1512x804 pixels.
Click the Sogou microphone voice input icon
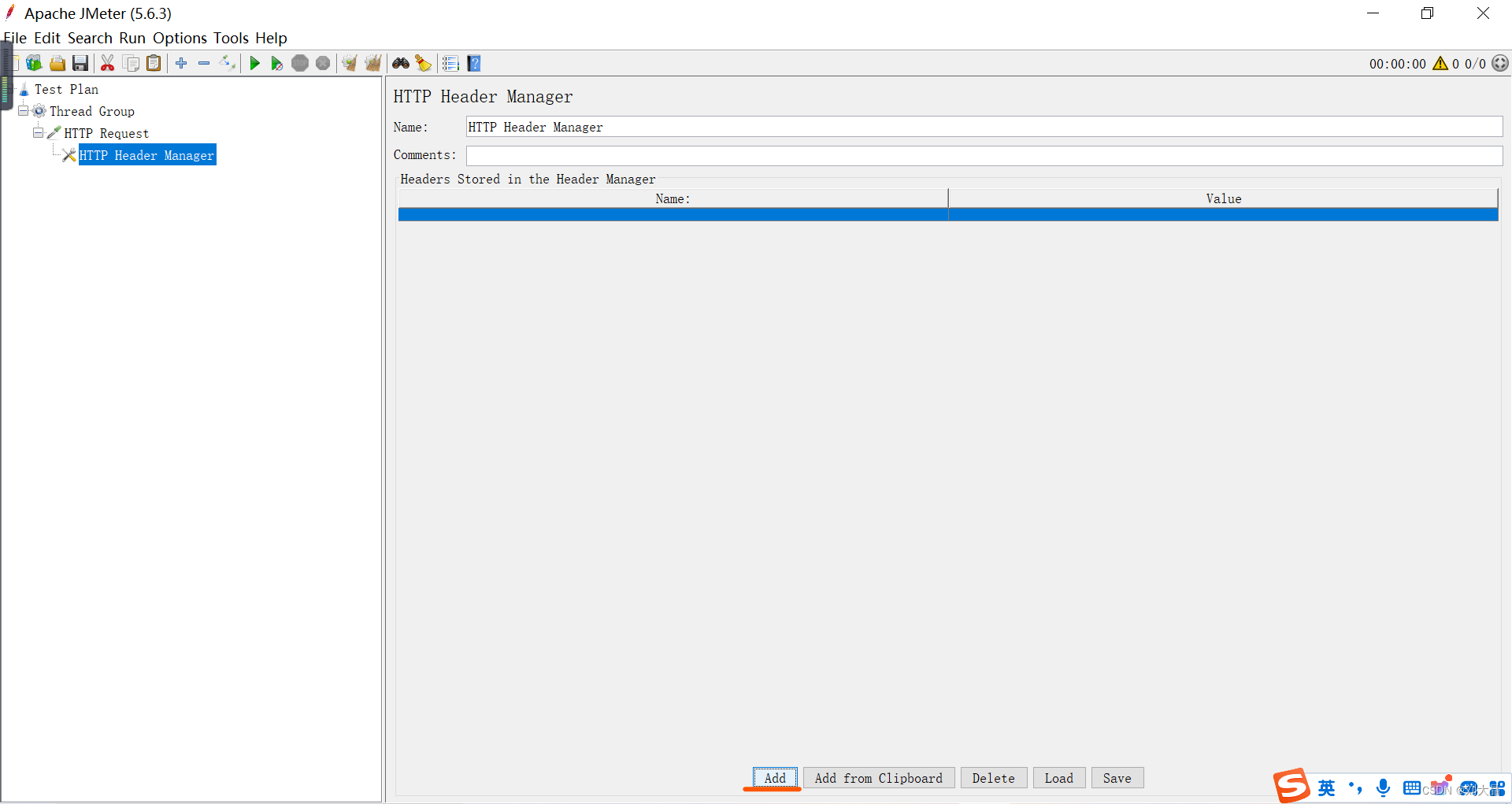1384,787
